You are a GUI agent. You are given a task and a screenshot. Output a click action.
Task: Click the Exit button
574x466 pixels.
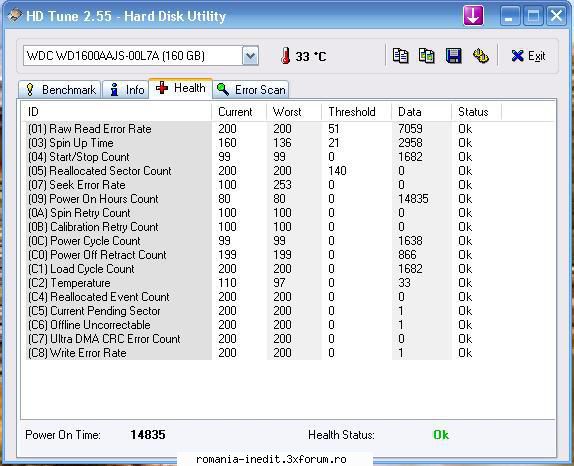tap(528, 56)
